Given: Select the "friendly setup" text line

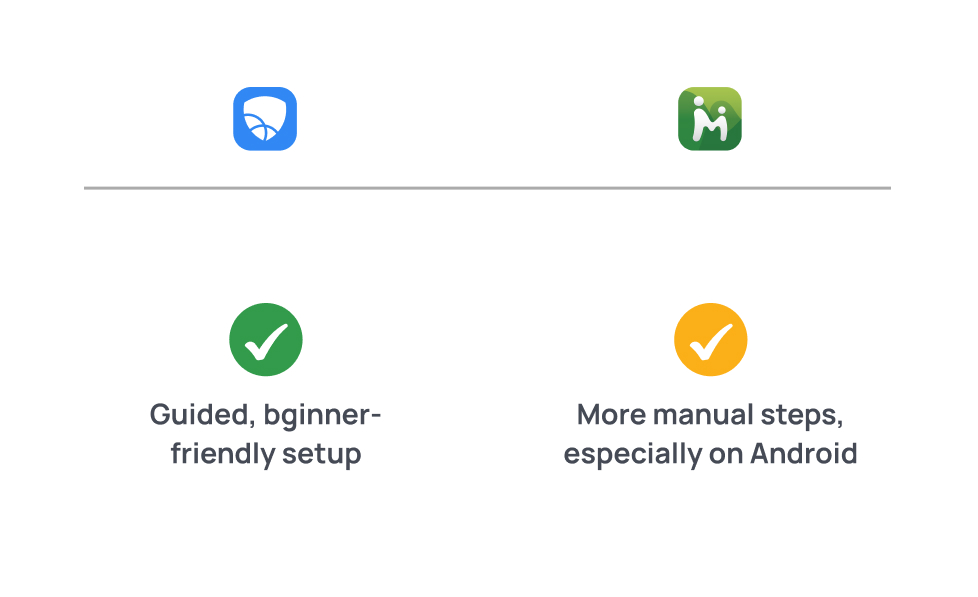Looking at the screenshot, I should click(266, 454).
